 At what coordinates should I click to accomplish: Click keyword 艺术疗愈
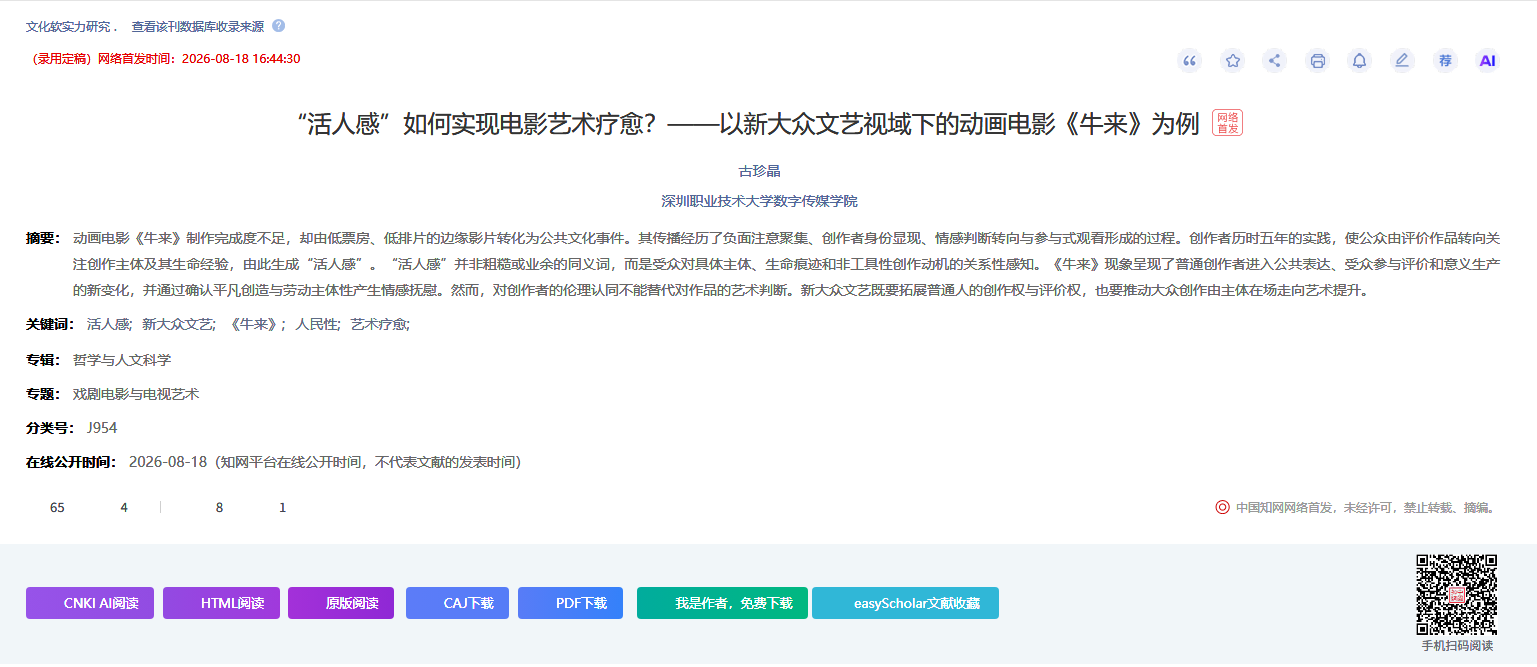(x=378, y=324)
